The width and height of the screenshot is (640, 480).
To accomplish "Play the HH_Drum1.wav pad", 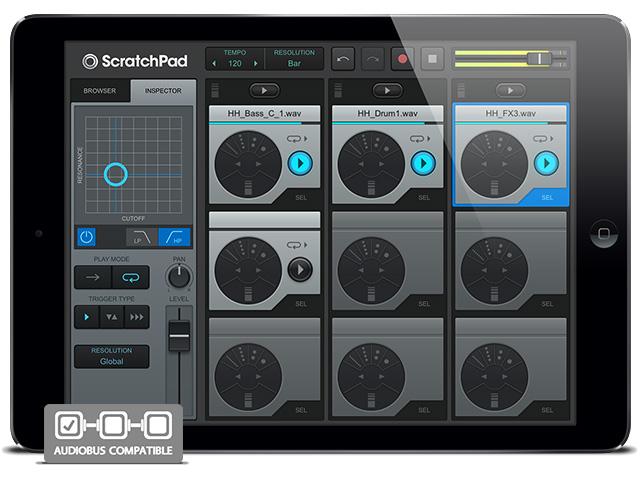I will [x=422, y=163].
